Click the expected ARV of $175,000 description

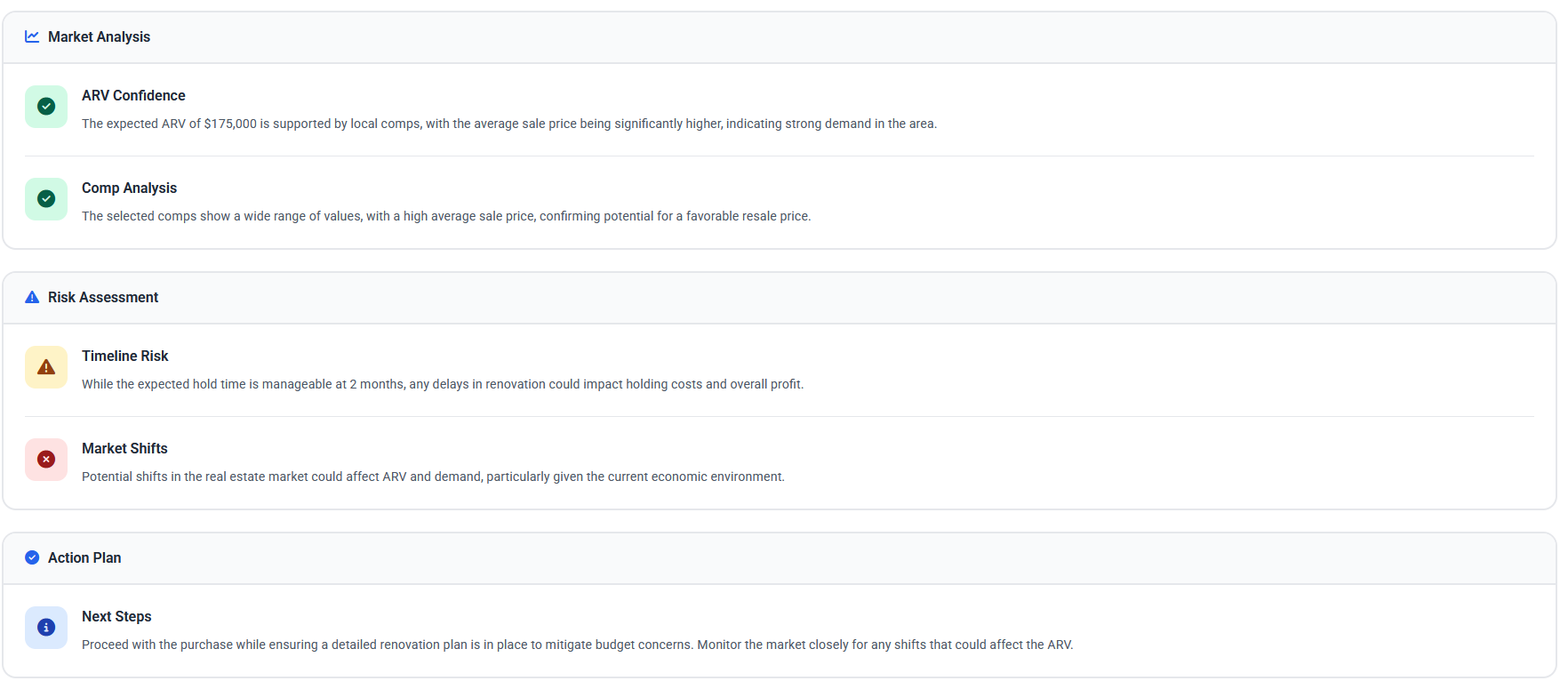(x=508, y=124)
